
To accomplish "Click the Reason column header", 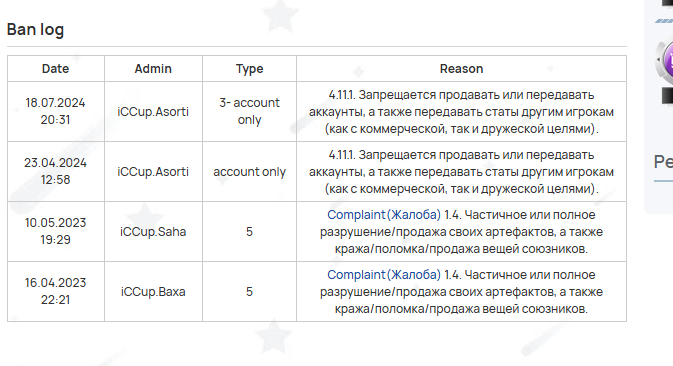I will pos(461,69).
